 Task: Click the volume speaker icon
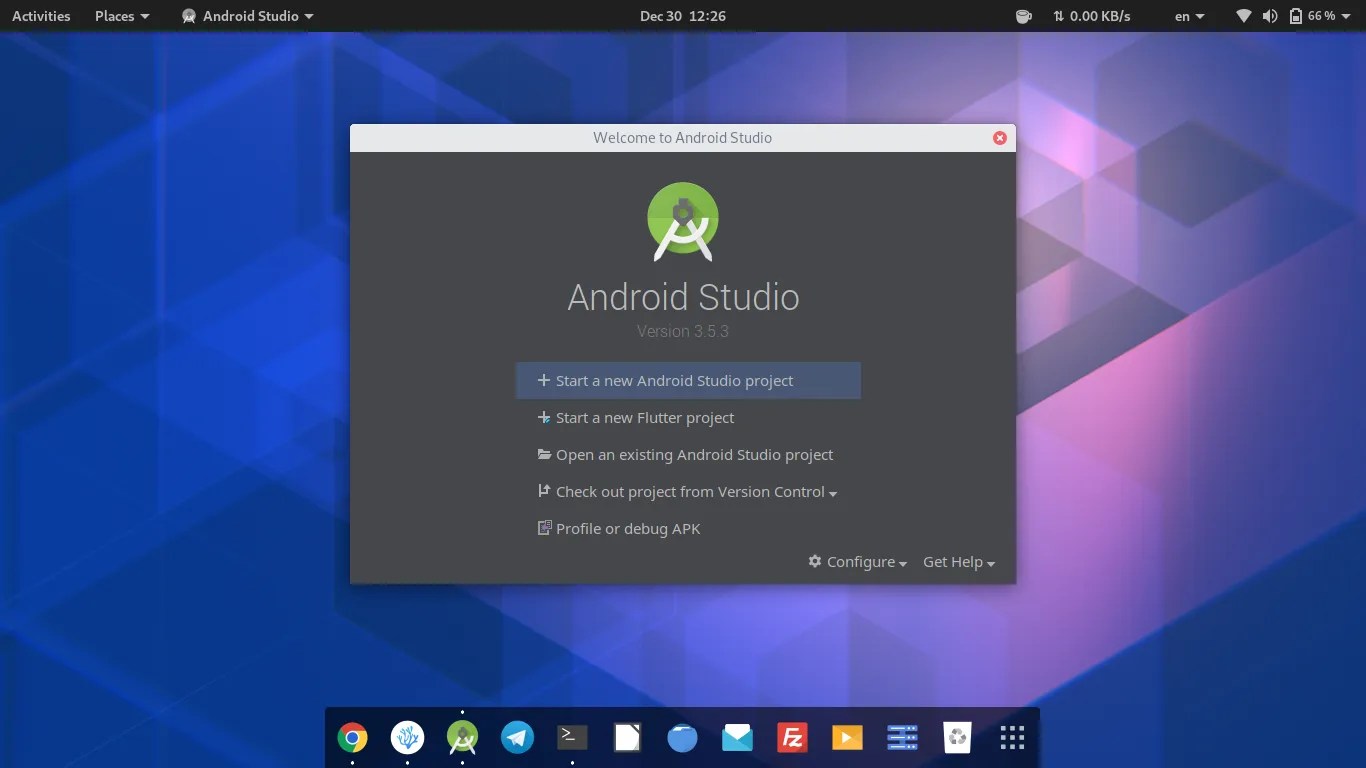click(x=1270, y=16)
